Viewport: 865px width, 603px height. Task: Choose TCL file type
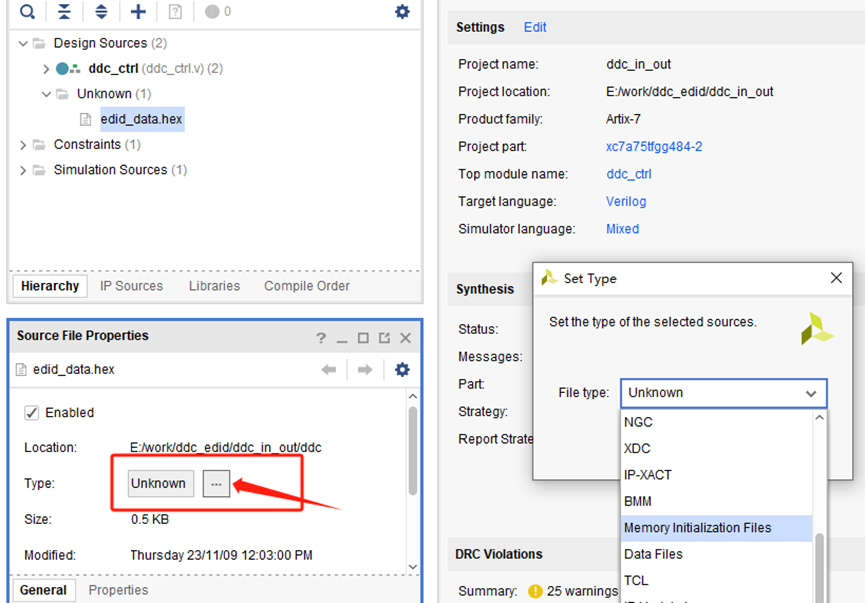(x=717, y=580)
